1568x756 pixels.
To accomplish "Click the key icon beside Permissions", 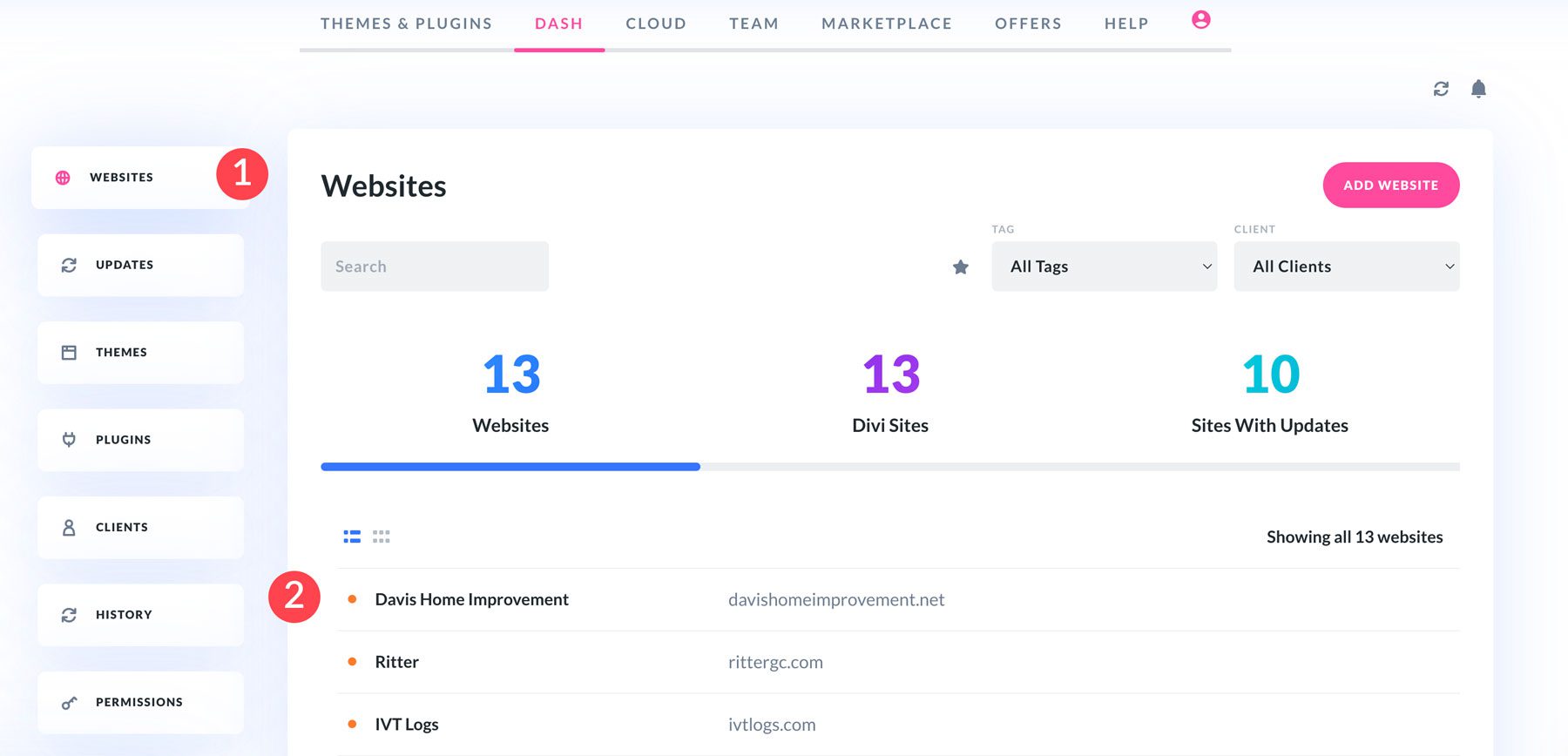I will coord(69,702).
